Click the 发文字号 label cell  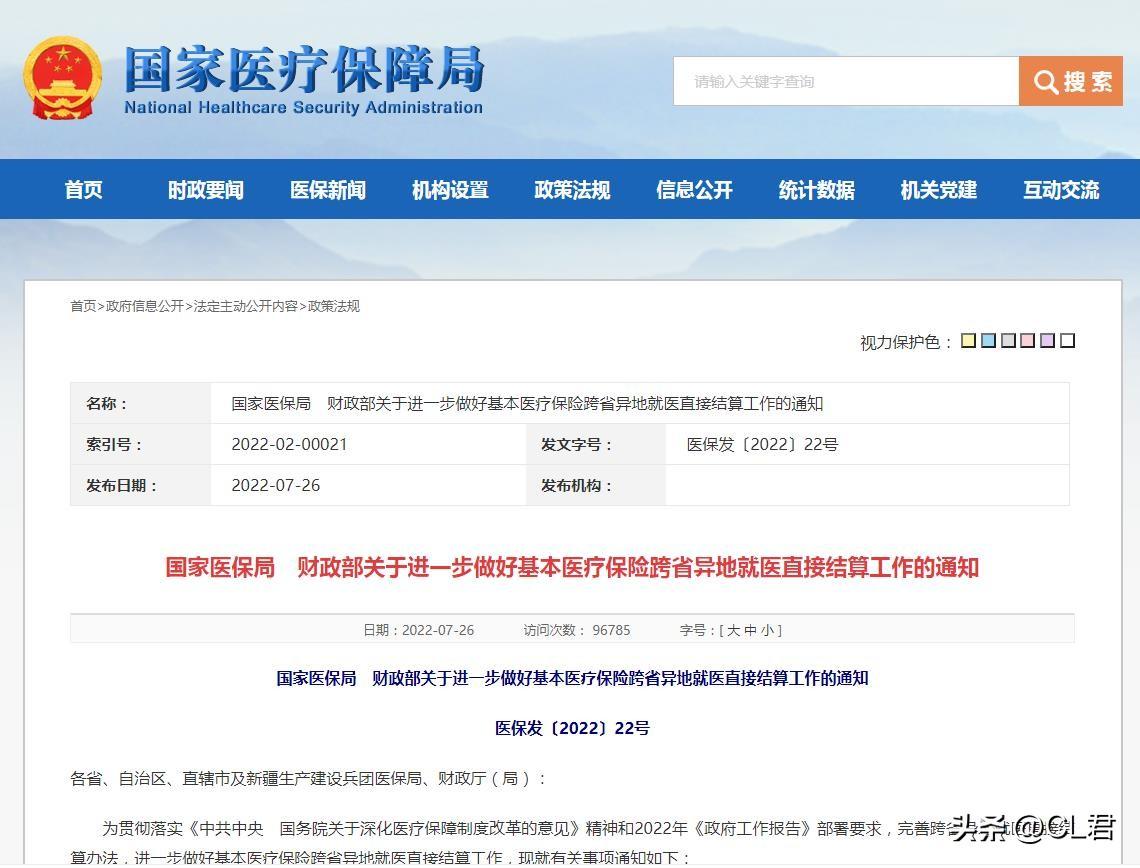coord(596,444)
